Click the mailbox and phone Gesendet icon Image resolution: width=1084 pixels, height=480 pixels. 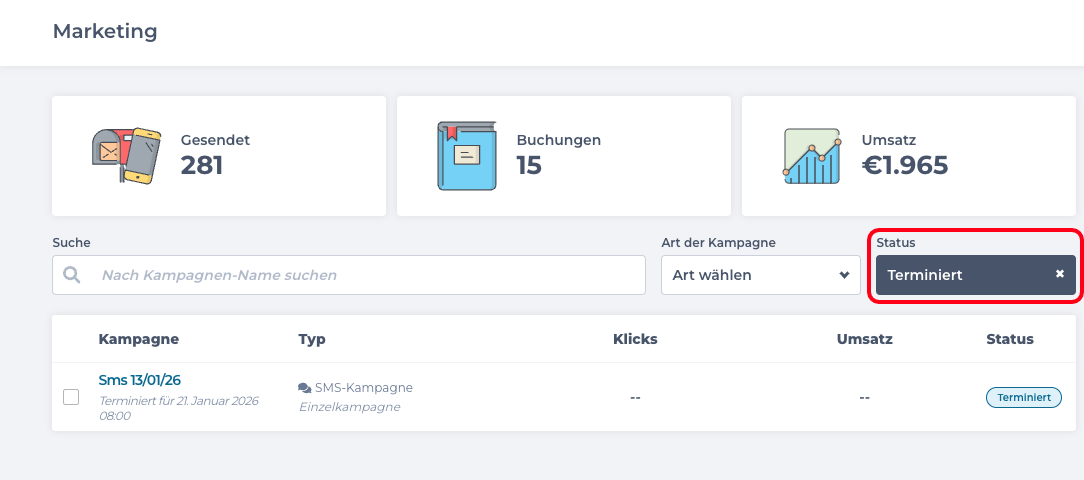pyautogui.click(x=125, y=155)
